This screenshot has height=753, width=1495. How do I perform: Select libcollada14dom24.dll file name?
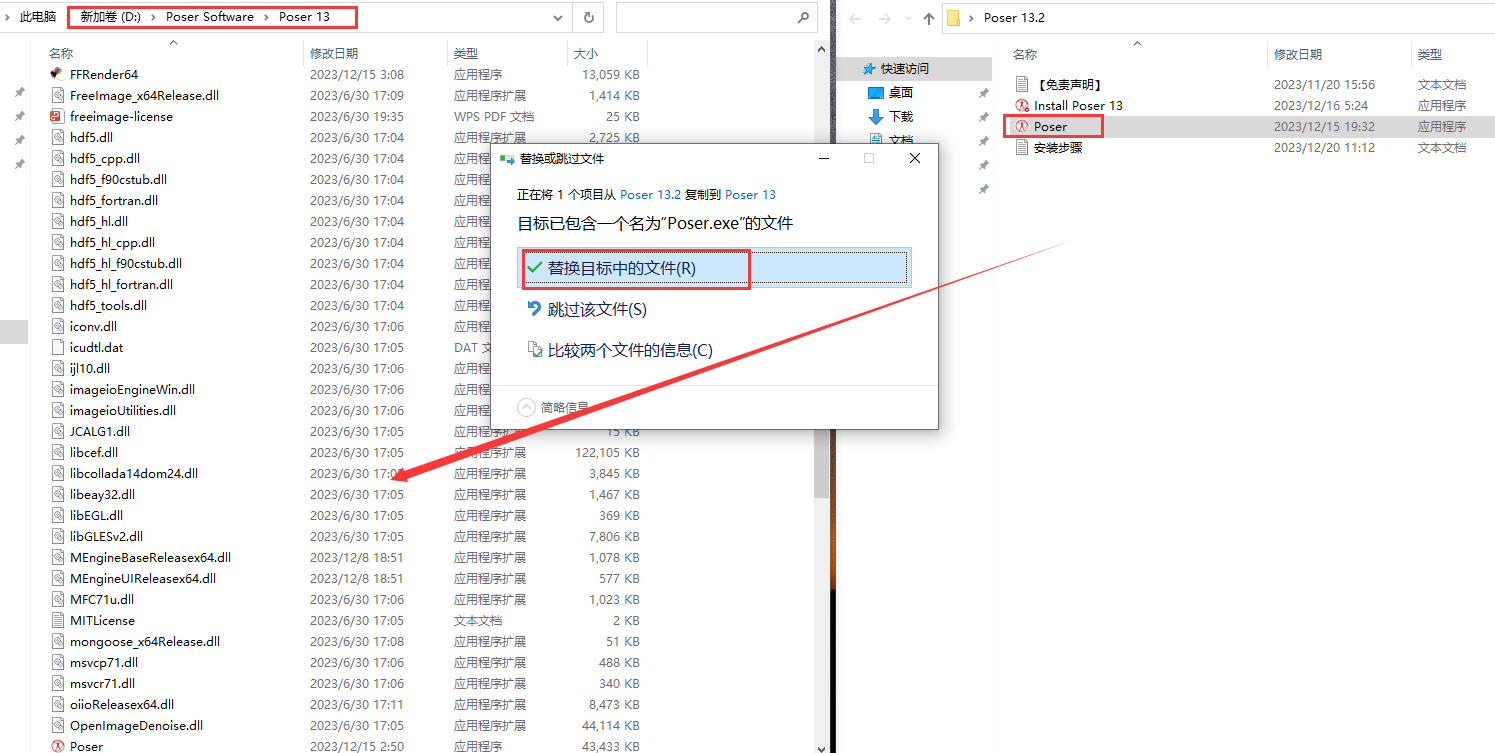[134, 473]
